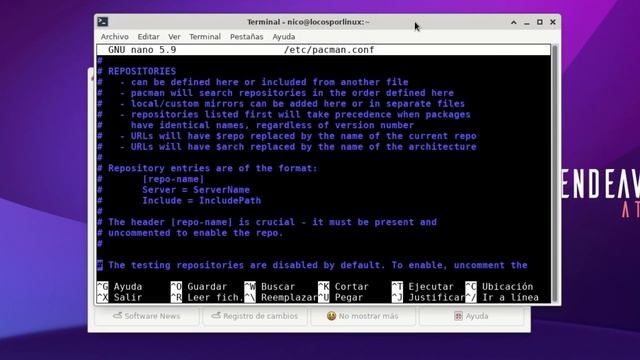Click the '^O Guardar' nano shortcut

(199, 287)
